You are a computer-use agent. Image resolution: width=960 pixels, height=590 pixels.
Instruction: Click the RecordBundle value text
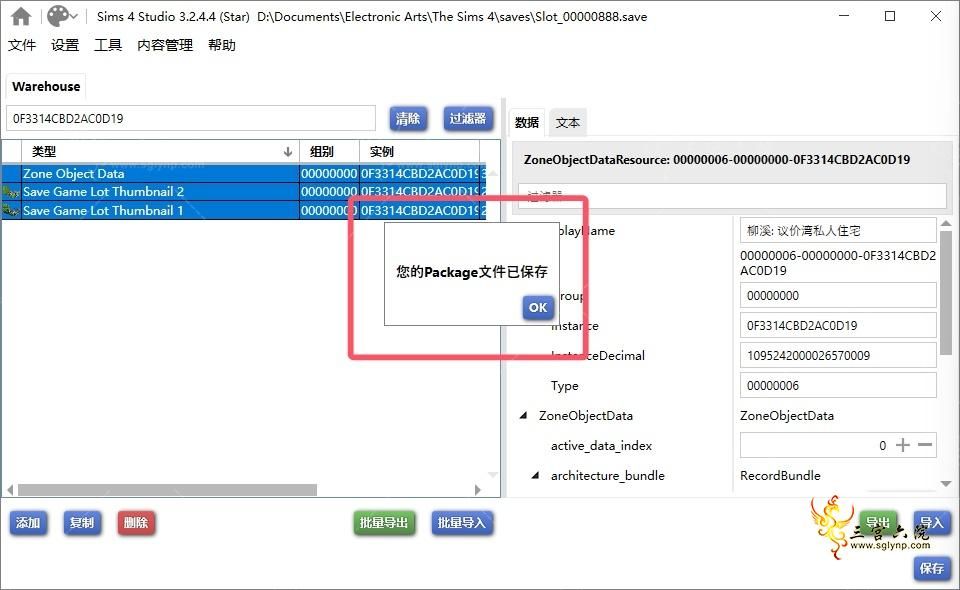(780, 476)
